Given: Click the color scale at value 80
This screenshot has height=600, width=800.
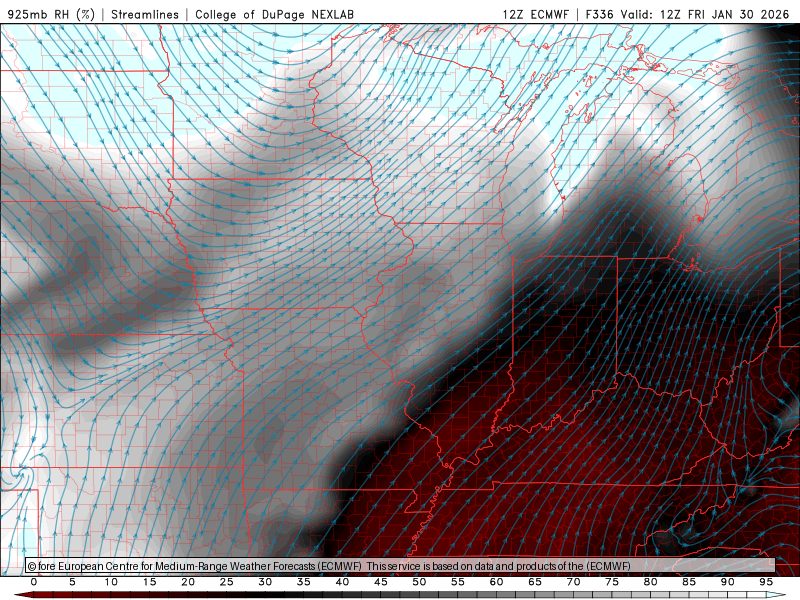Looking at the screenshot, I should 650,582.
